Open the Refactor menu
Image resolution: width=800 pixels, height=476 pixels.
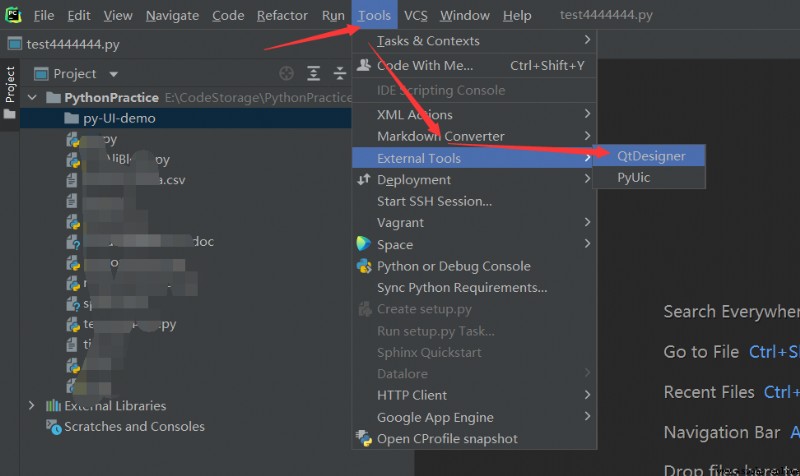coord(282,16)
